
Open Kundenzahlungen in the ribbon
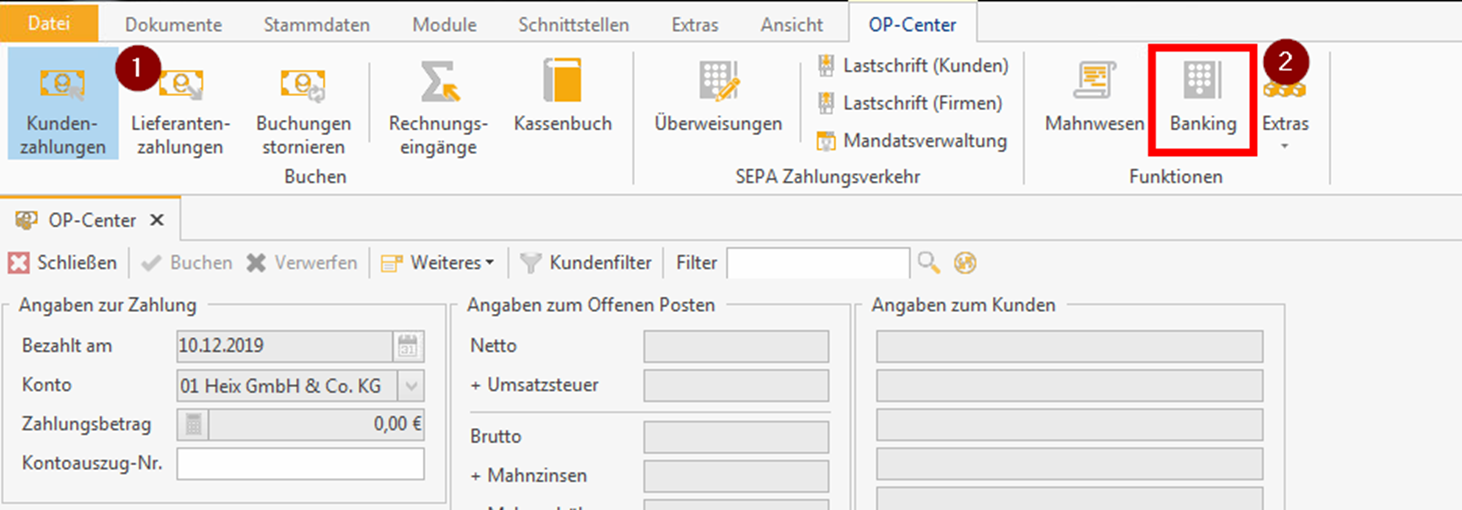point(62,103)
